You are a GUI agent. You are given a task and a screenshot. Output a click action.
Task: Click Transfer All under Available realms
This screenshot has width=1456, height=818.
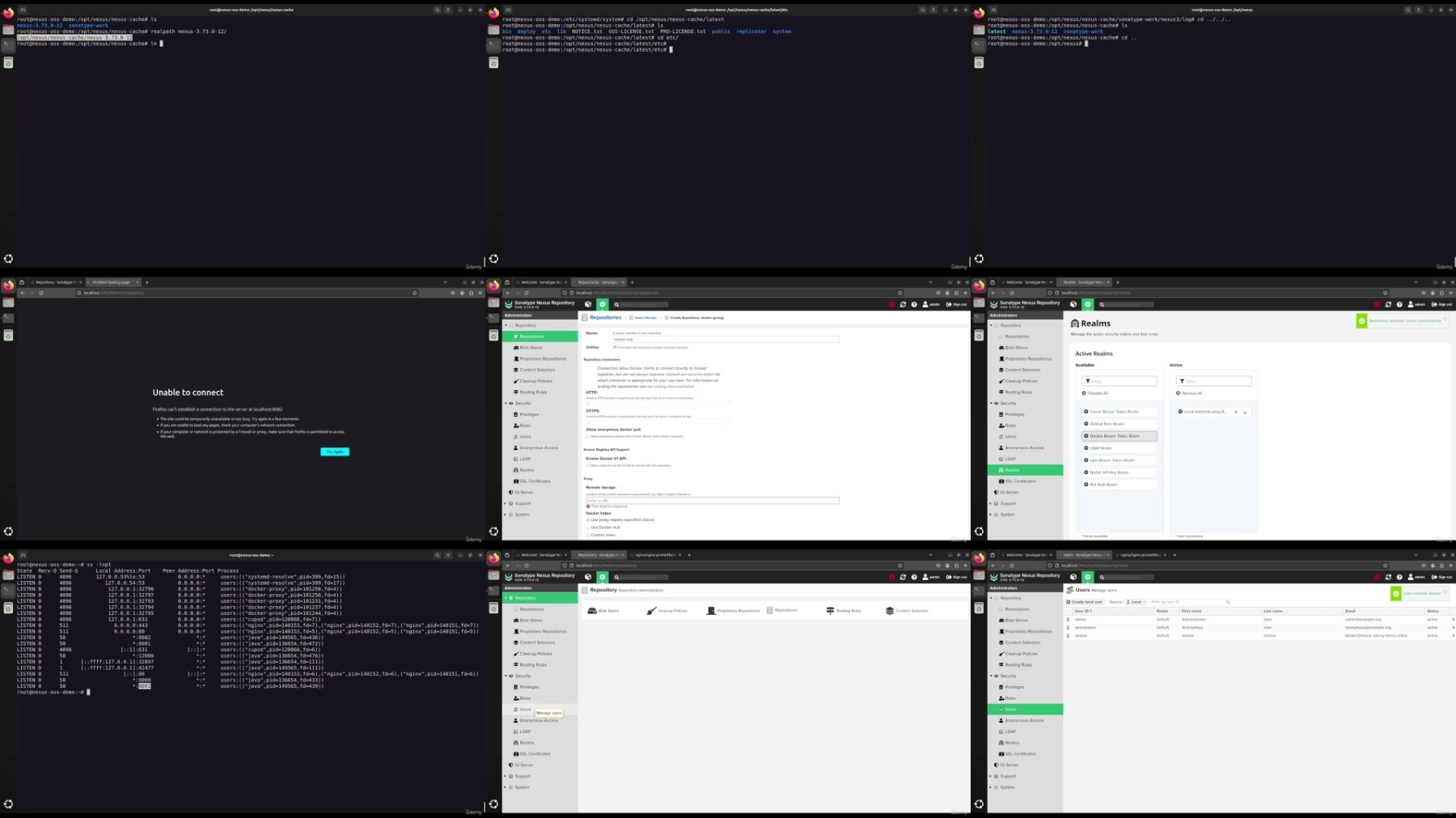pos(1095,393)
